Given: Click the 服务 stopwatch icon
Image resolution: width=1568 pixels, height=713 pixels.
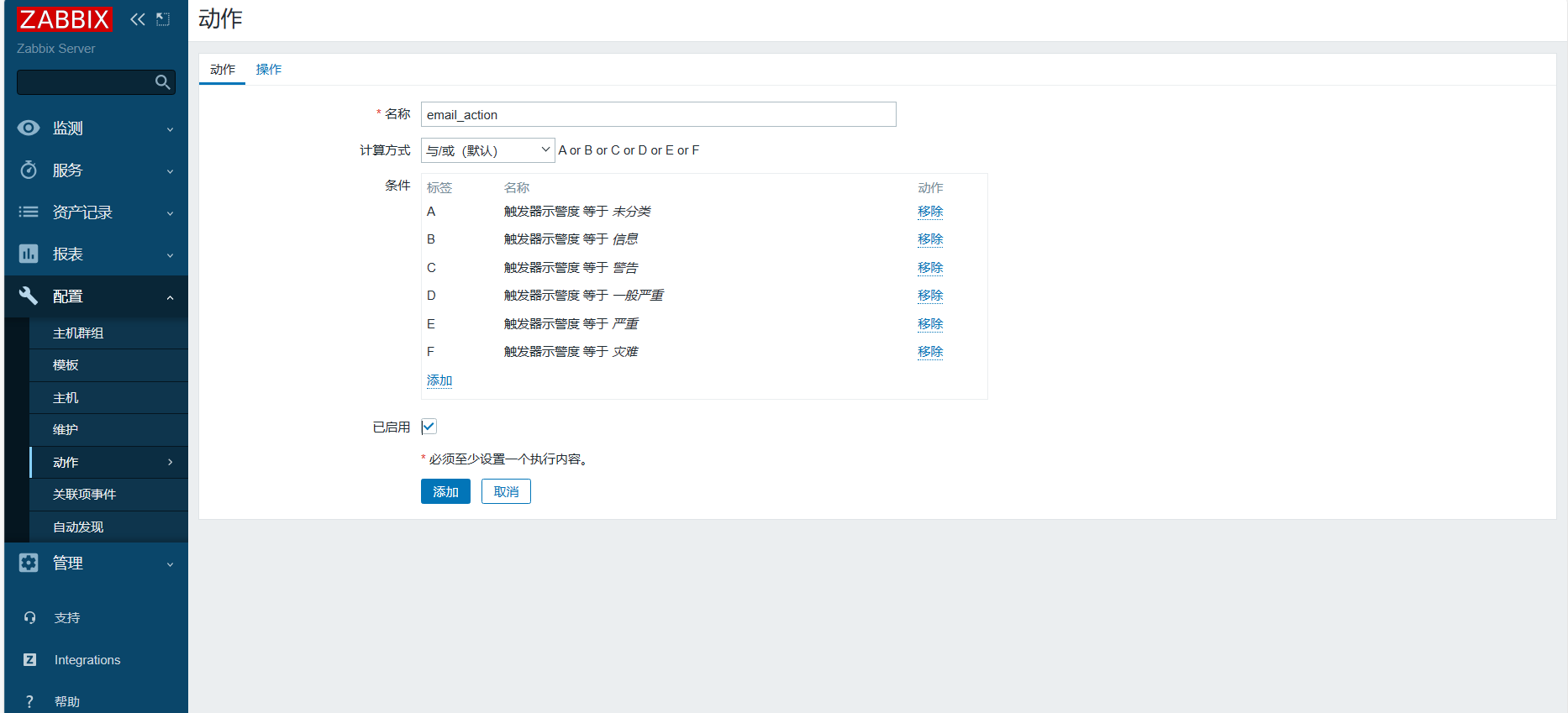Looking at the screenshot, I should pos(29,170).
